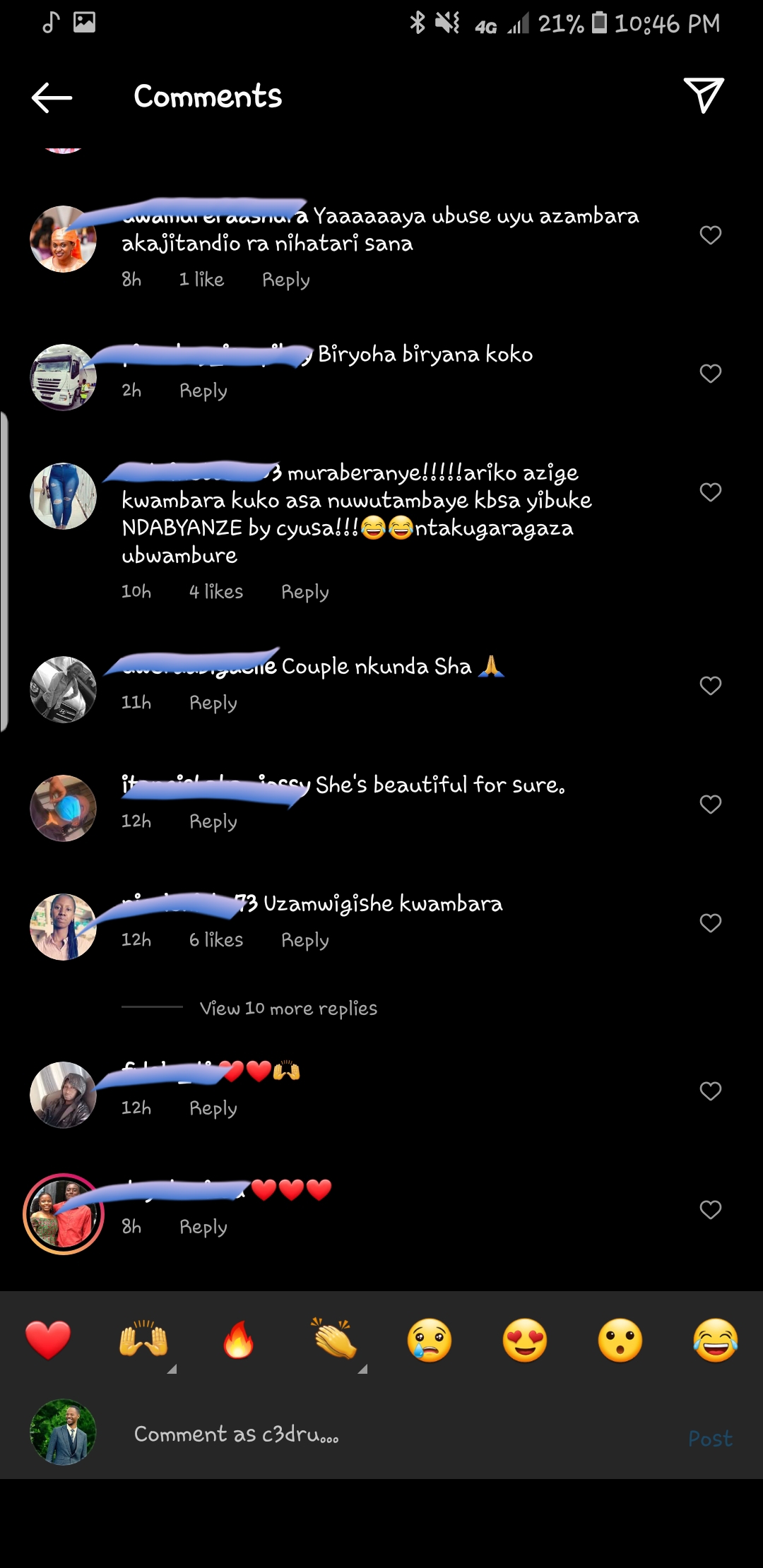Insert the heart eyes emoji
This screenshot has width=763, height=1568.
point(525,1340)
